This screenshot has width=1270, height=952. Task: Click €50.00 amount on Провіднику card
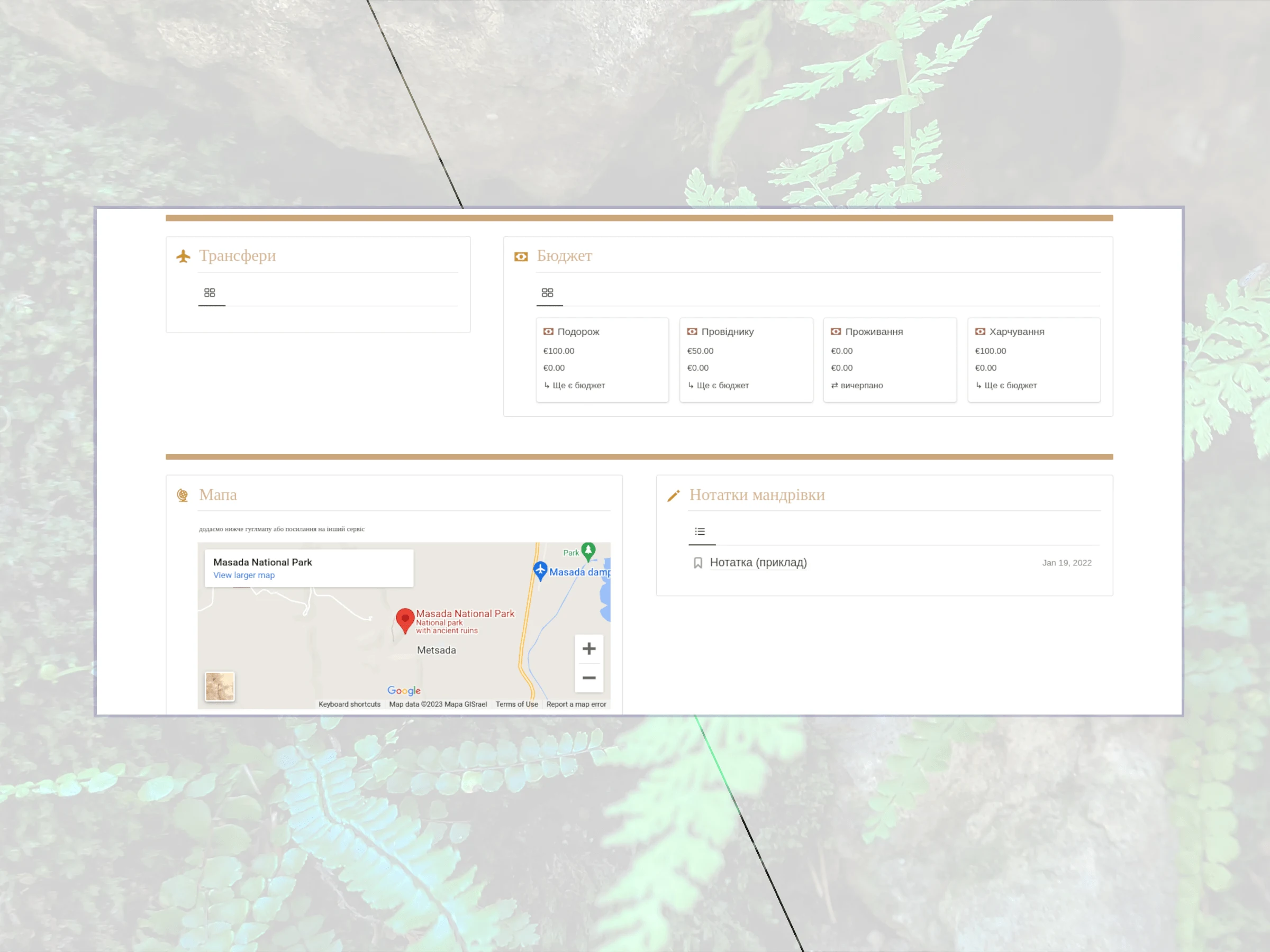[701, 351]
